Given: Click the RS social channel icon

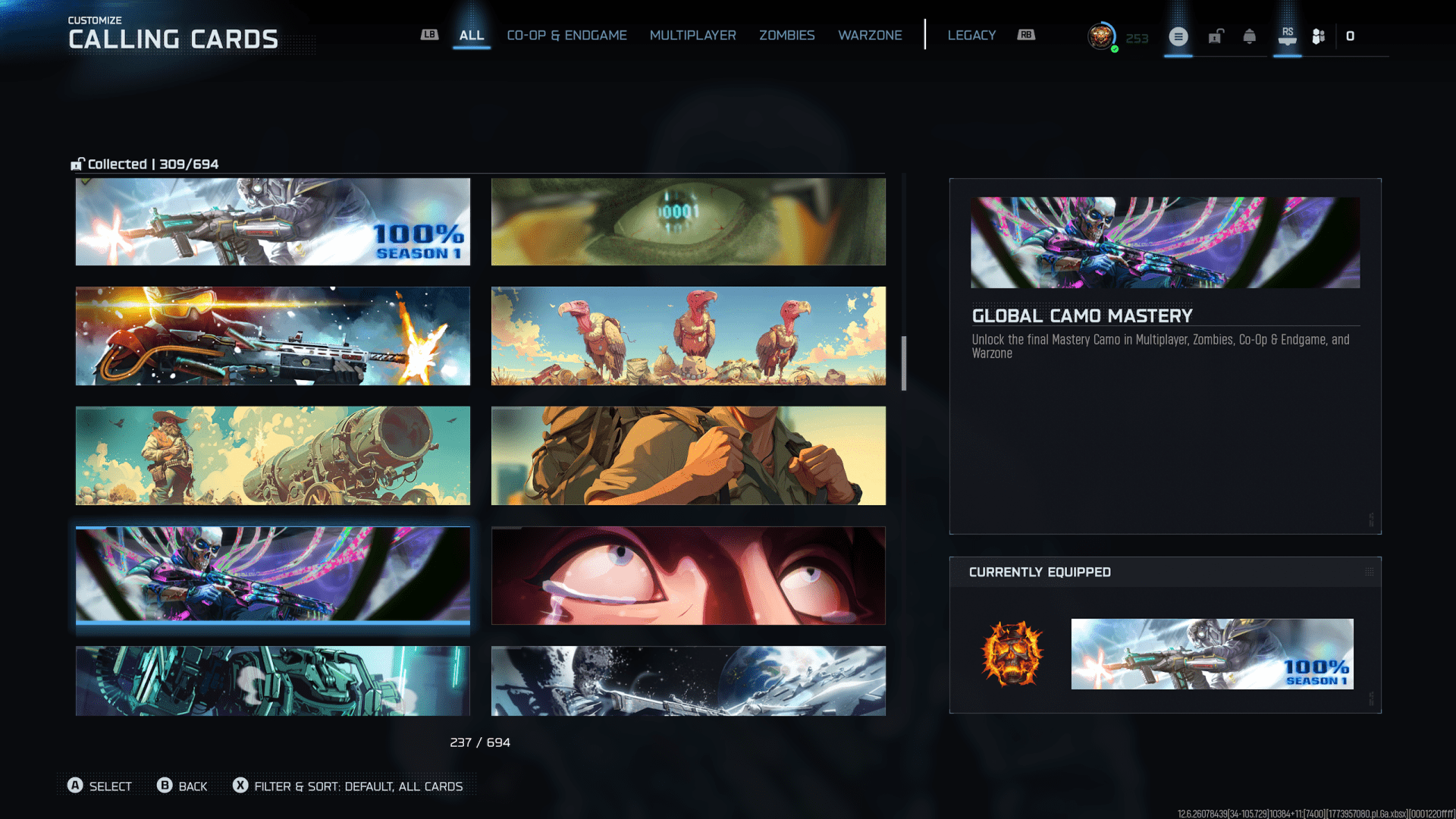Looking at the screenshot, I should 1288,36.
